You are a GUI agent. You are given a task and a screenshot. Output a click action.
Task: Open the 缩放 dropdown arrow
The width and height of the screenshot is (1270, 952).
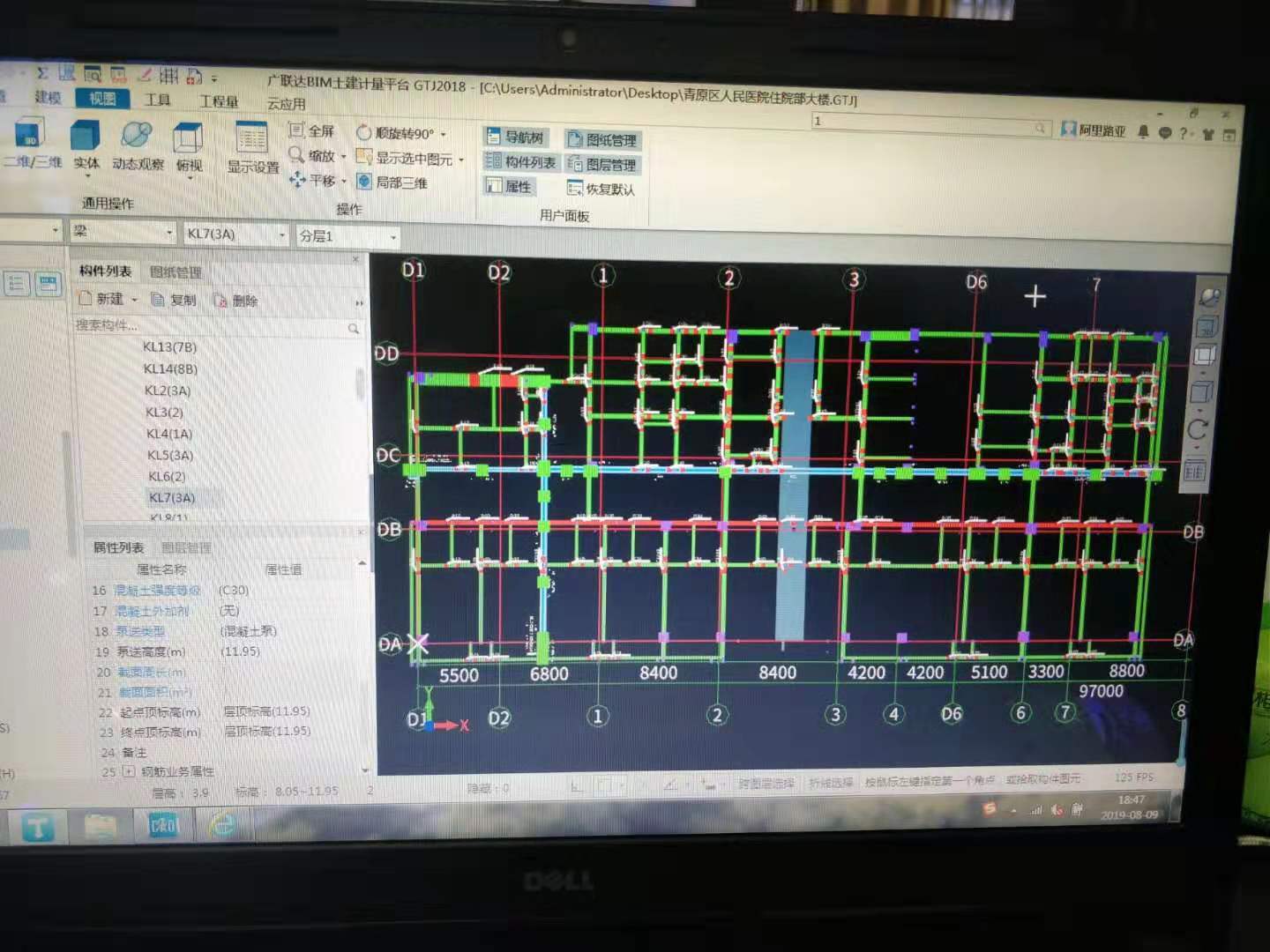click(343, 157)
